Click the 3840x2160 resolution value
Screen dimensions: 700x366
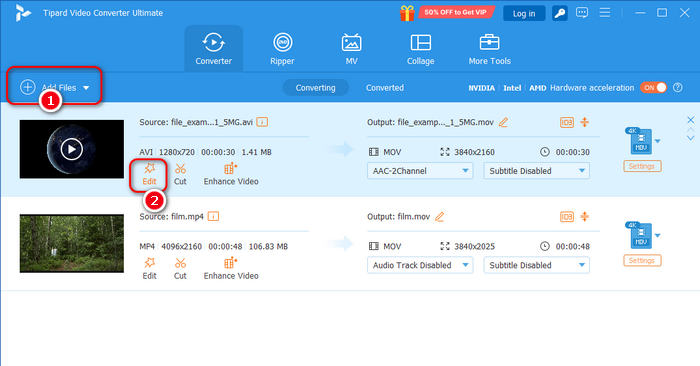tap(474, 152)
